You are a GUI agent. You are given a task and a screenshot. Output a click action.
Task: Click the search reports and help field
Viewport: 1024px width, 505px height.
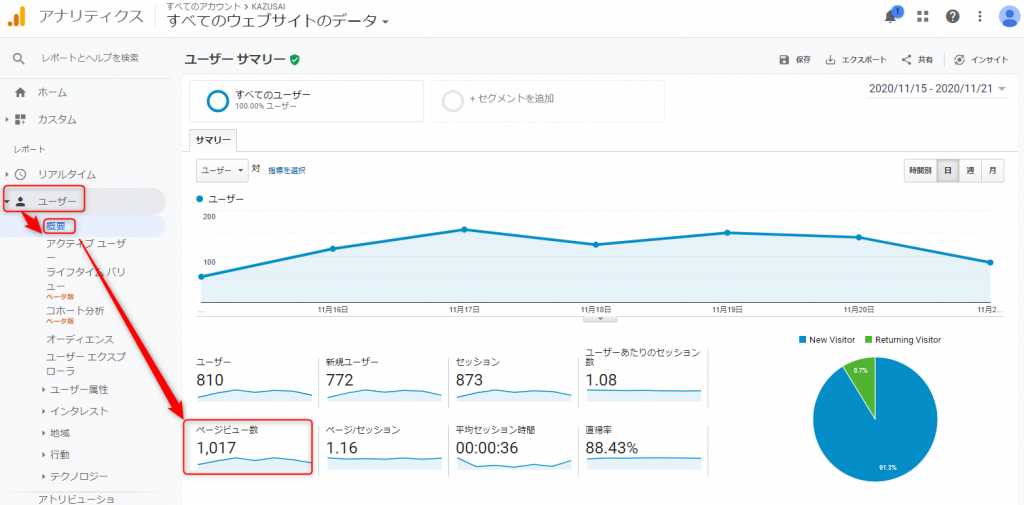90,58
